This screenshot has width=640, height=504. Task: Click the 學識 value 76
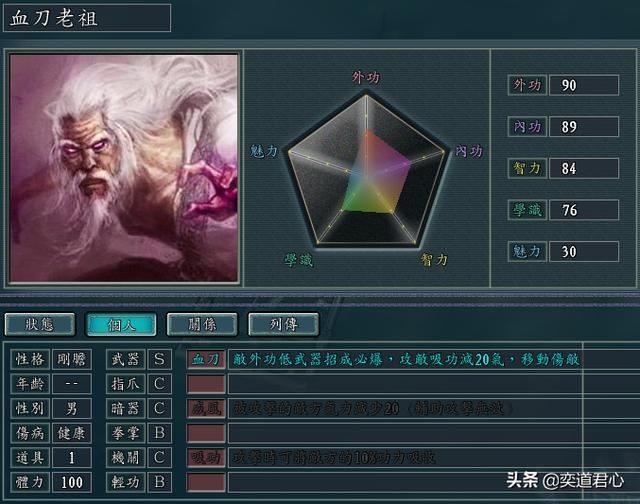(584, 210)
